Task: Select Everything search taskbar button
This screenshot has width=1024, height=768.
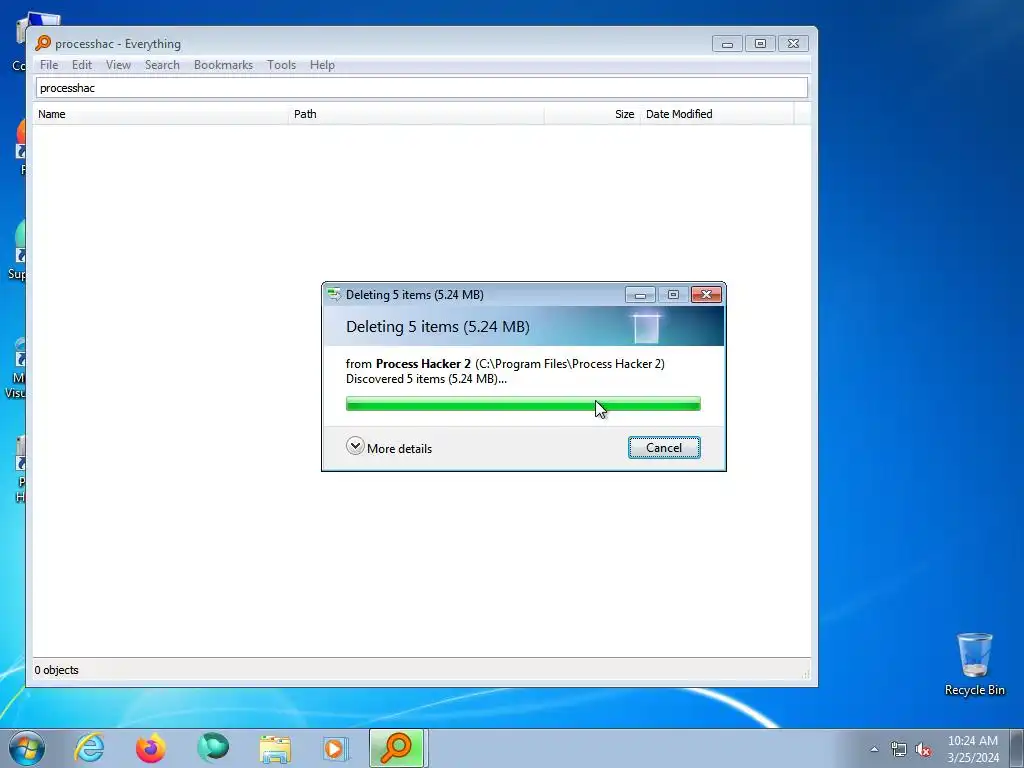Action: (398, 748)
